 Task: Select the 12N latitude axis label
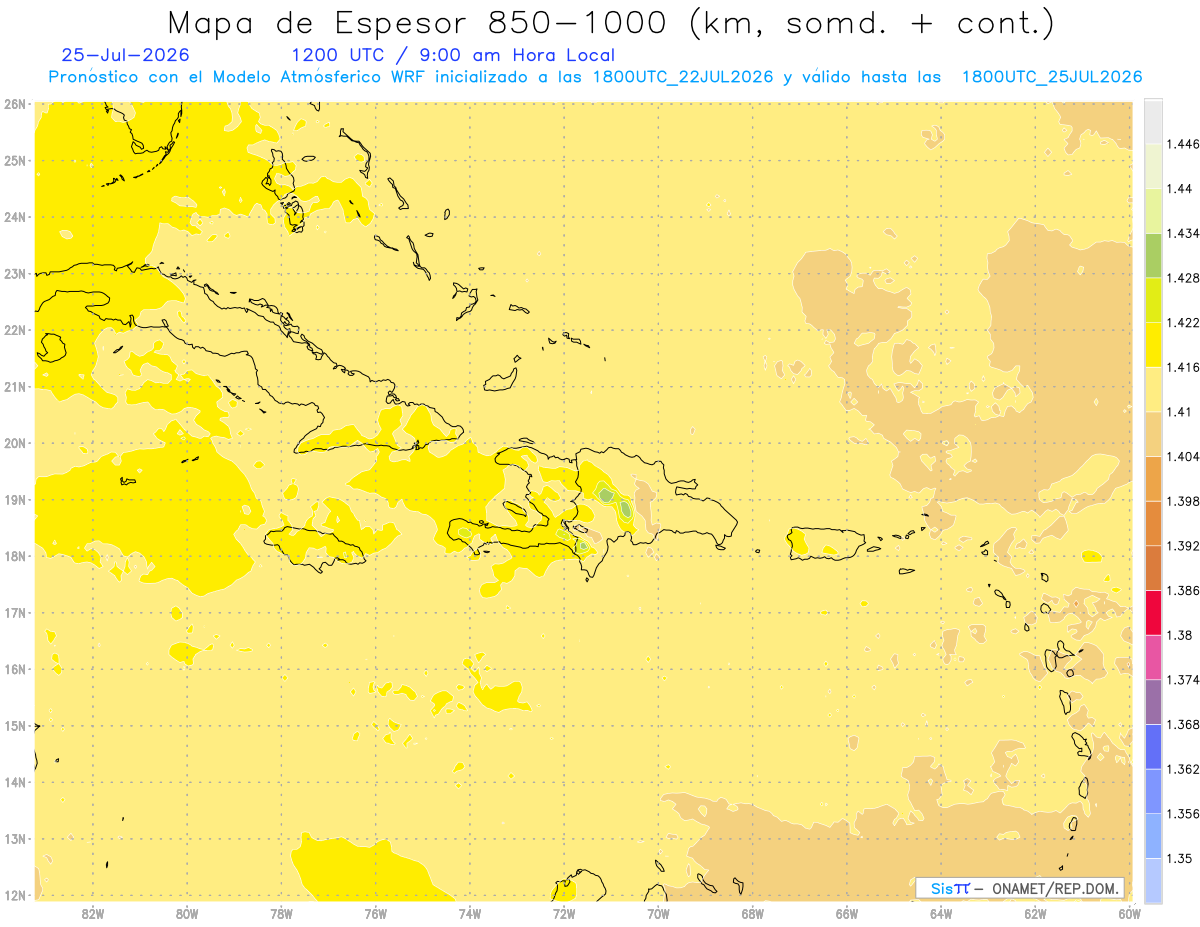16,895
